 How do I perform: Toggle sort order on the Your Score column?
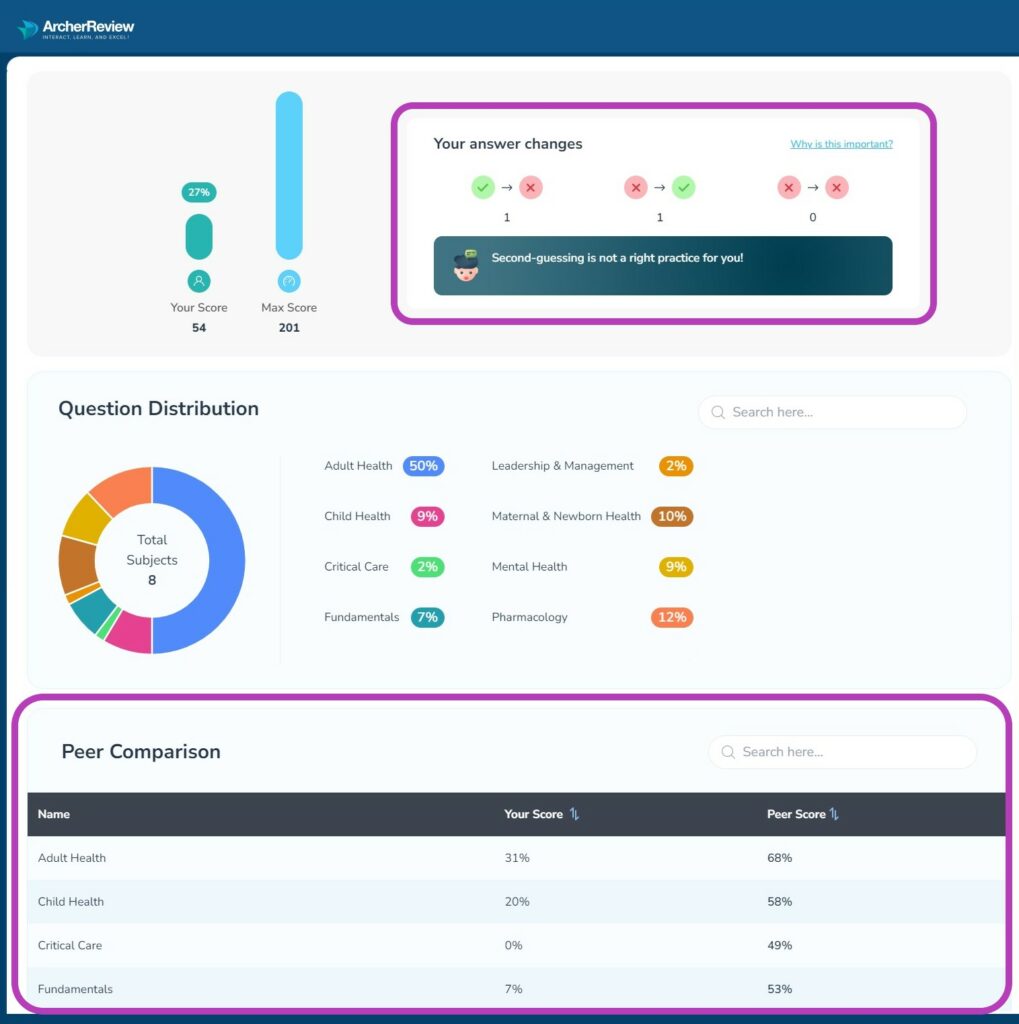click(x=572, y=814)
